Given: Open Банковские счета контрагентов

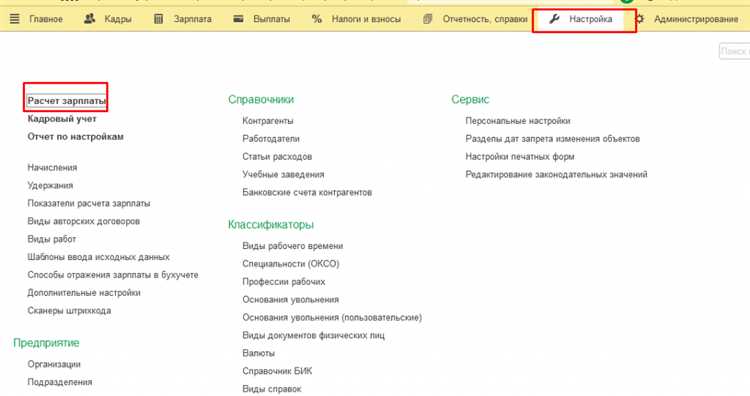Looking at the screenshot, I should [307, 192].
